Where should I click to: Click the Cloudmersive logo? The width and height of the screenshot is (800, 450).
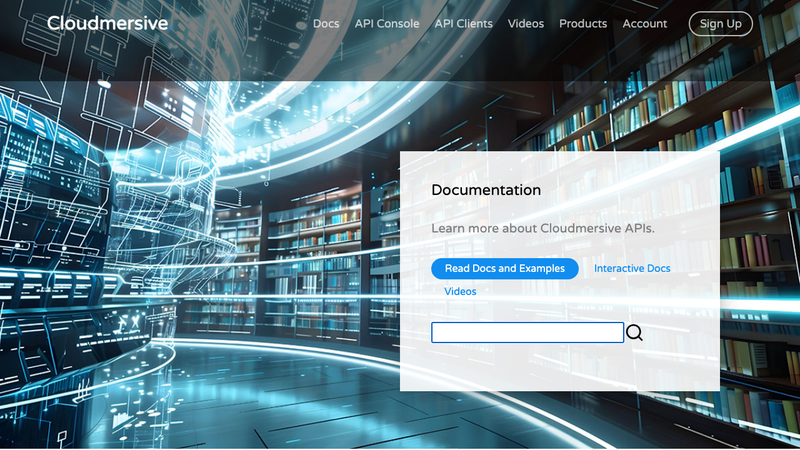108,23
